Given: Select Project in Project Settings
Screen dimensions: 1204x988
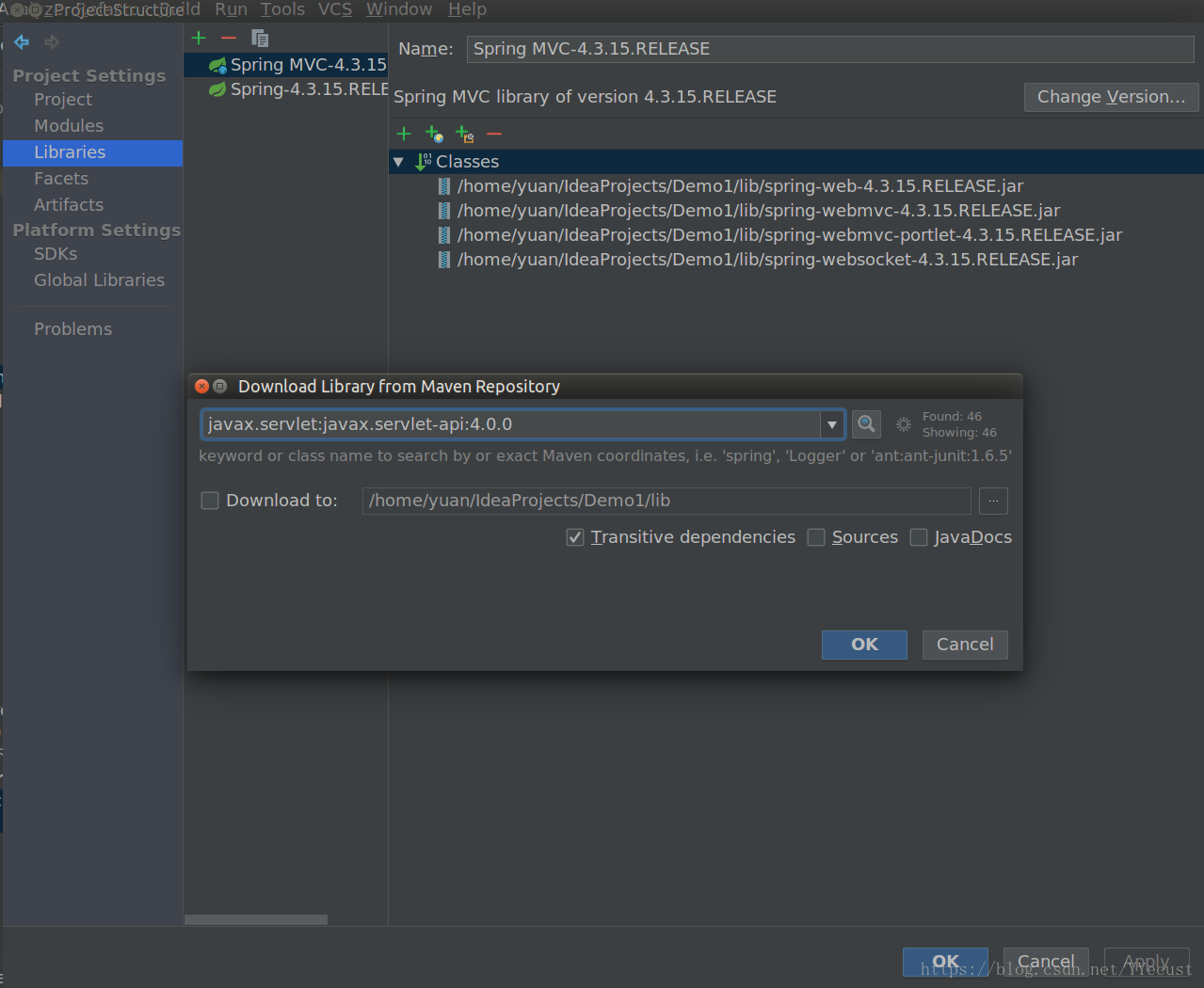Looking at the screenshot, I should (x=63, y=100).
